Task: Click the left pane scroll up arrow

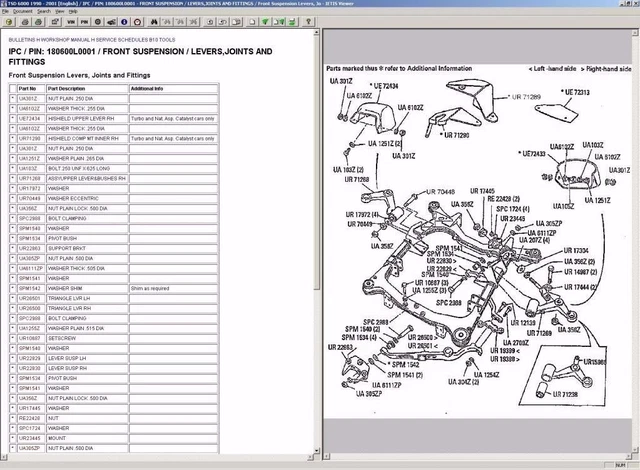Action: coord(317,32)
